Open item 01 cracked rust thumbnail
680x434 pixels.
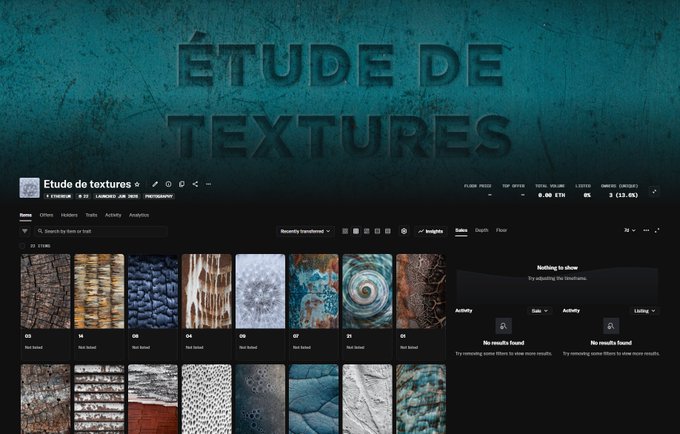pyautogui.click(x=421, y=291)
